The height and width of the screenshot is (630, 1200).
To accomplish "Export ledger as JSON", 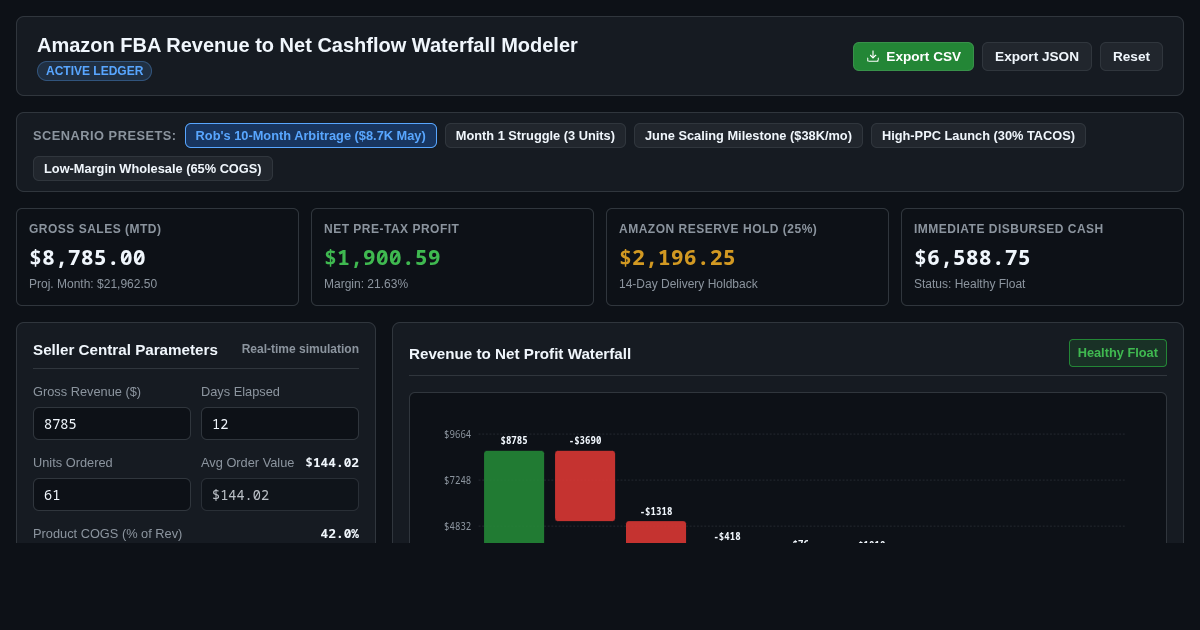I will 1037,56.
